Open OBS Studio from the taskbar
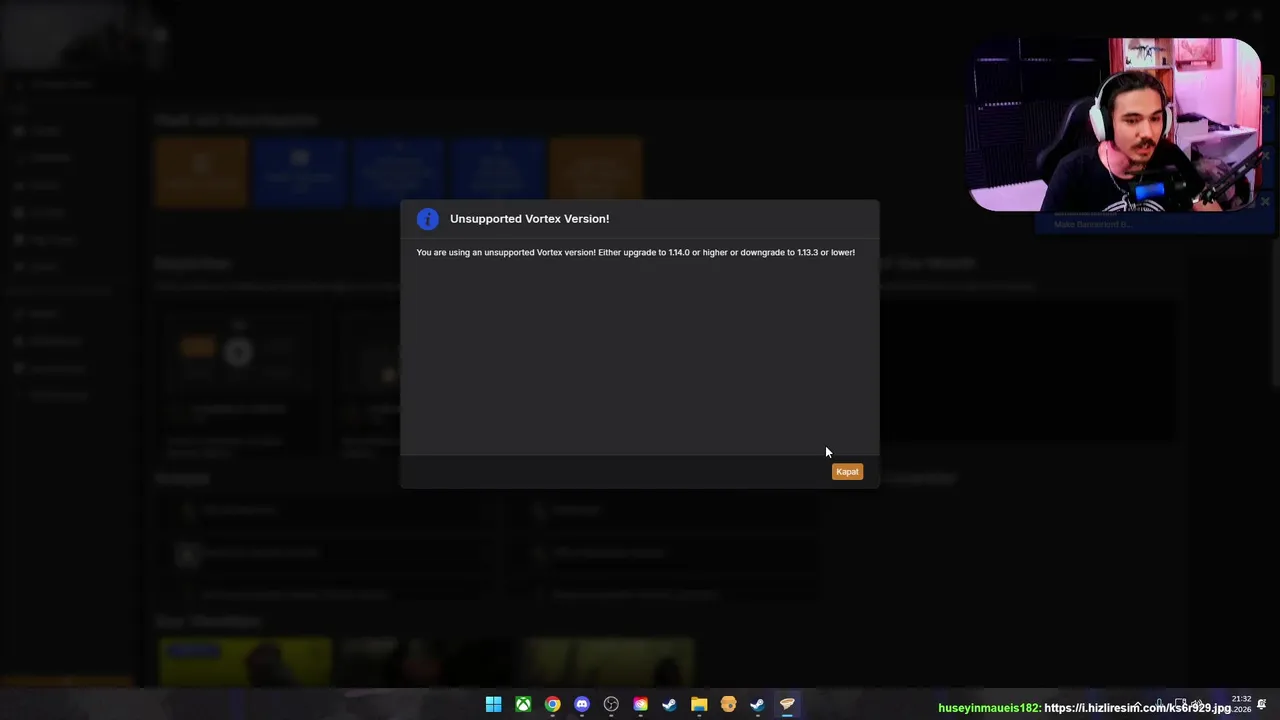1280x720 pixels. click(611, 705)
